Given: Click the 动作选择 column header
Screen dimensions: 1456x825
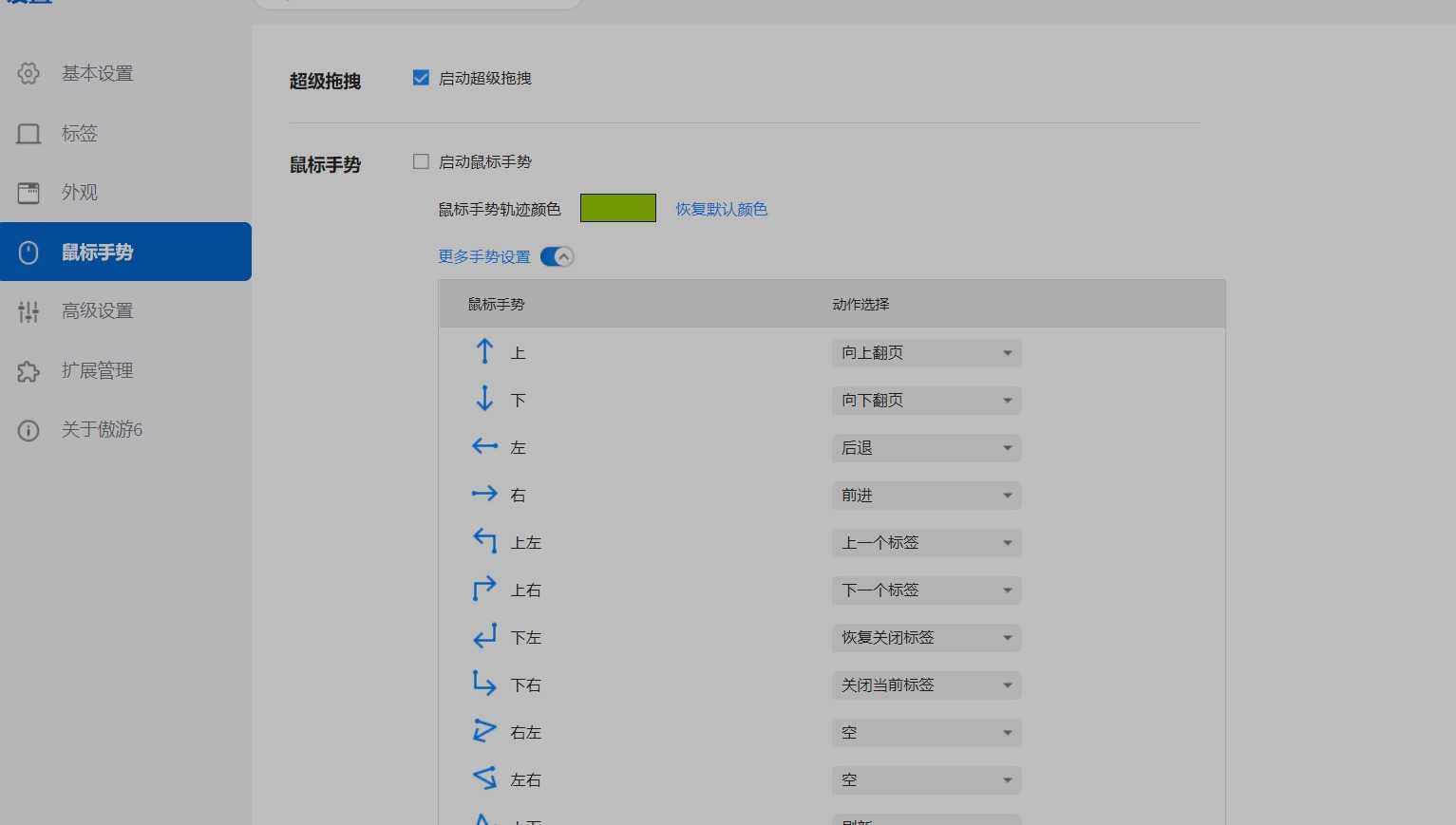Looking at the screenshot, I should pos(860,304).
